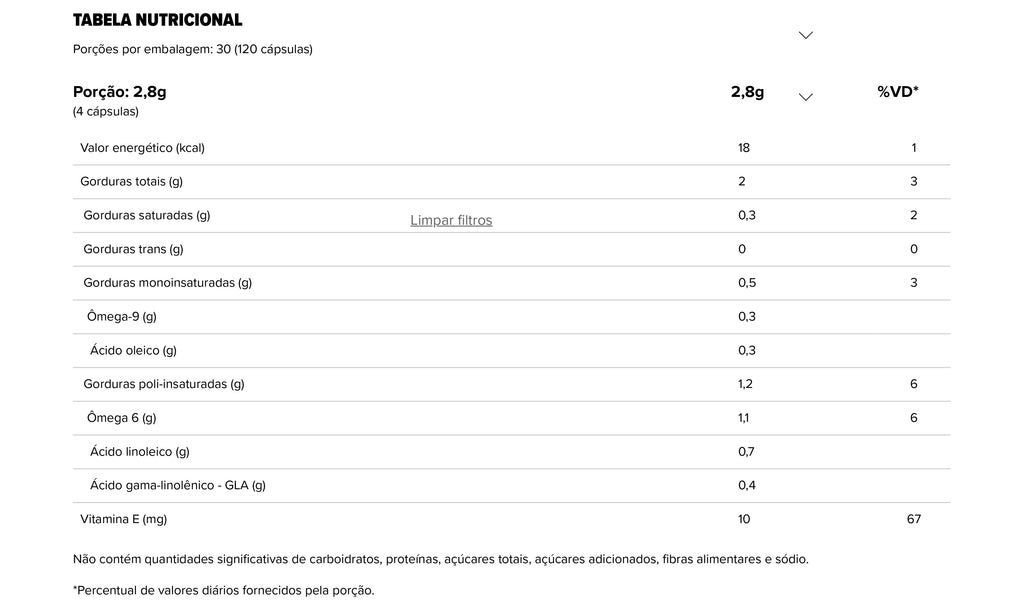Select the Ômega 6 (g) row
This screenshot has height=613, width=1024.
click(511, 418)
